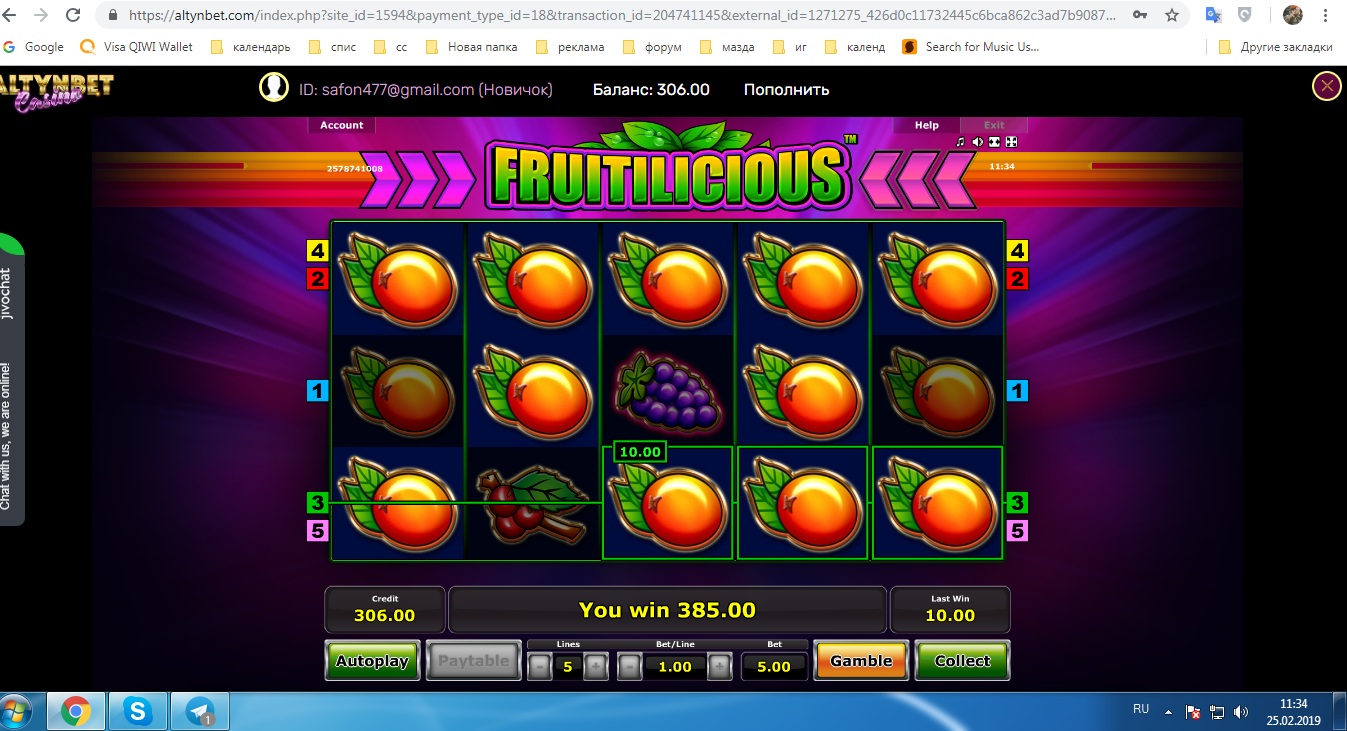Screen dimensions: 1347x731
Task: Bookmark this page with the star icon
Action: 1172,16
